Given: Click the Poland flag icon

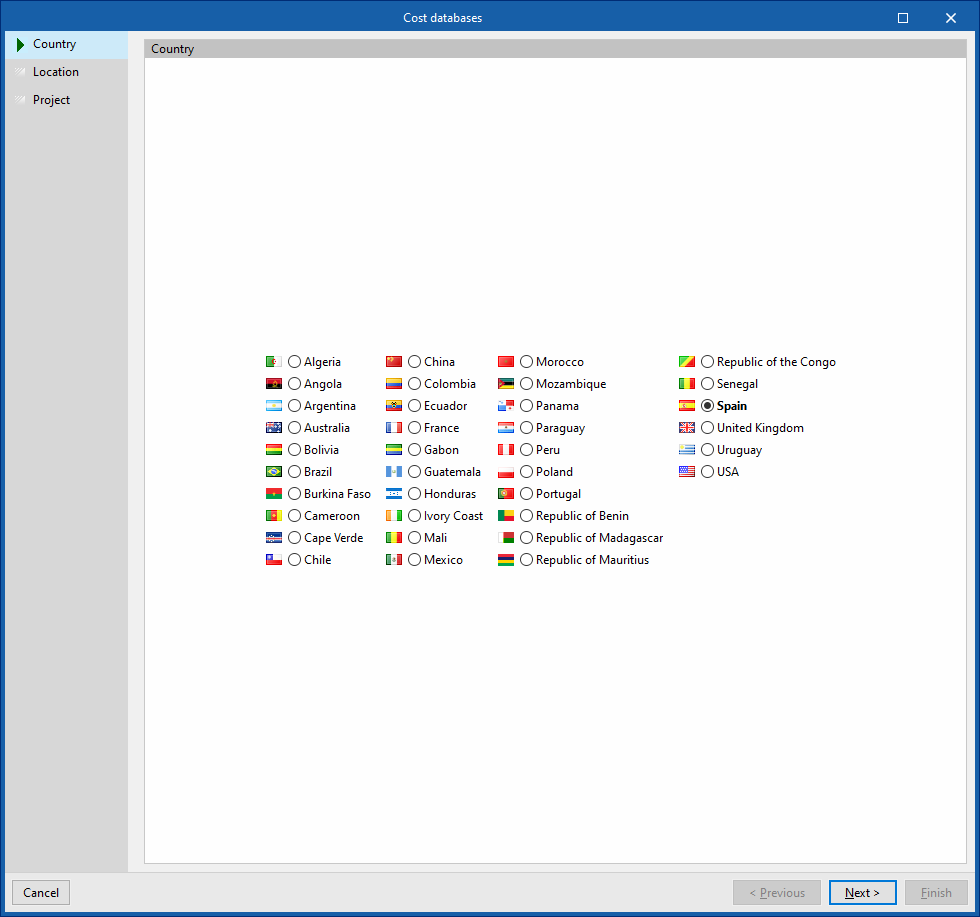Looking at the screenshot, I should point(506,471).
